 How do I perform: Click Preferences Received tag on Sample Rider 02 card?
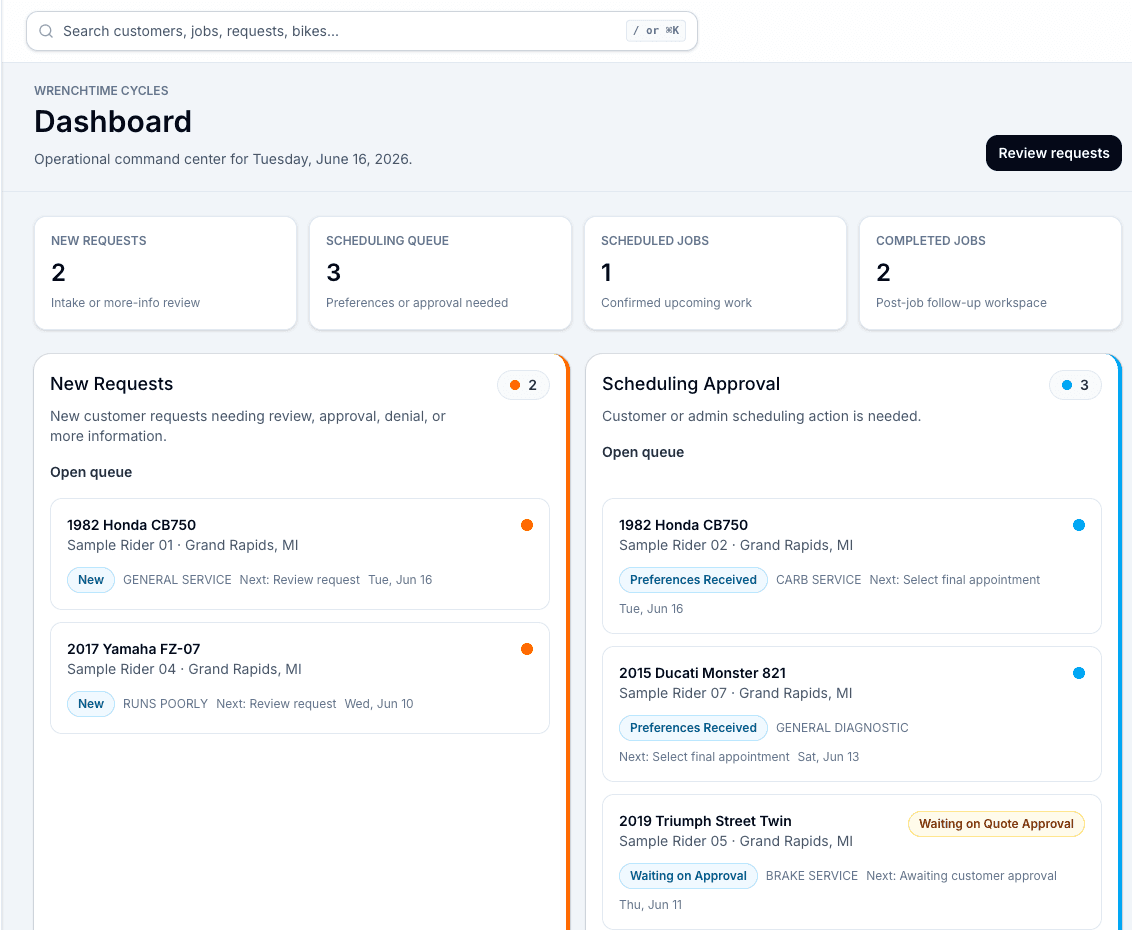tap(693, 580)
